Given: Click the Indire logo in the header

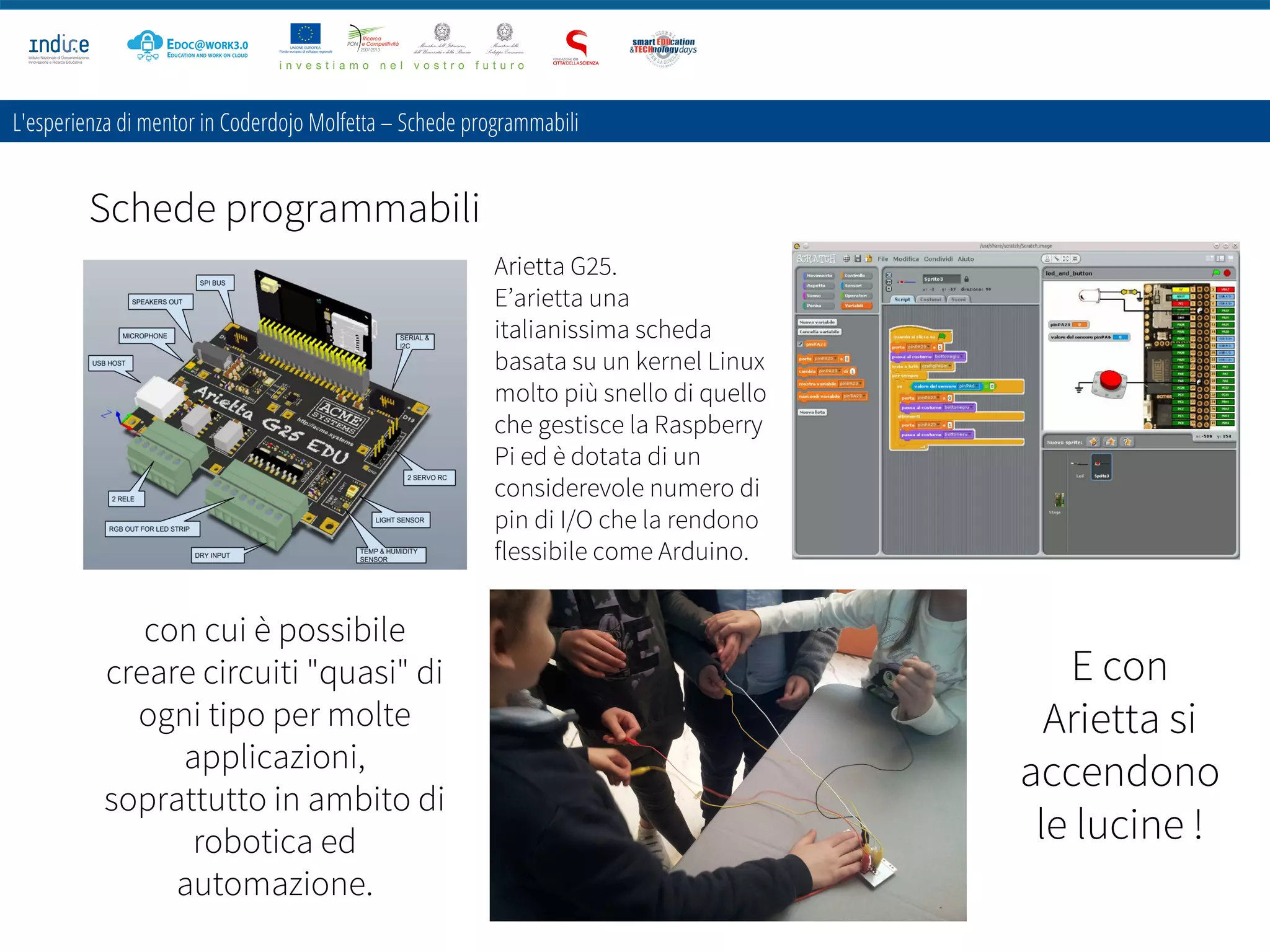Looking at the screenshot, I should point(59,48).
